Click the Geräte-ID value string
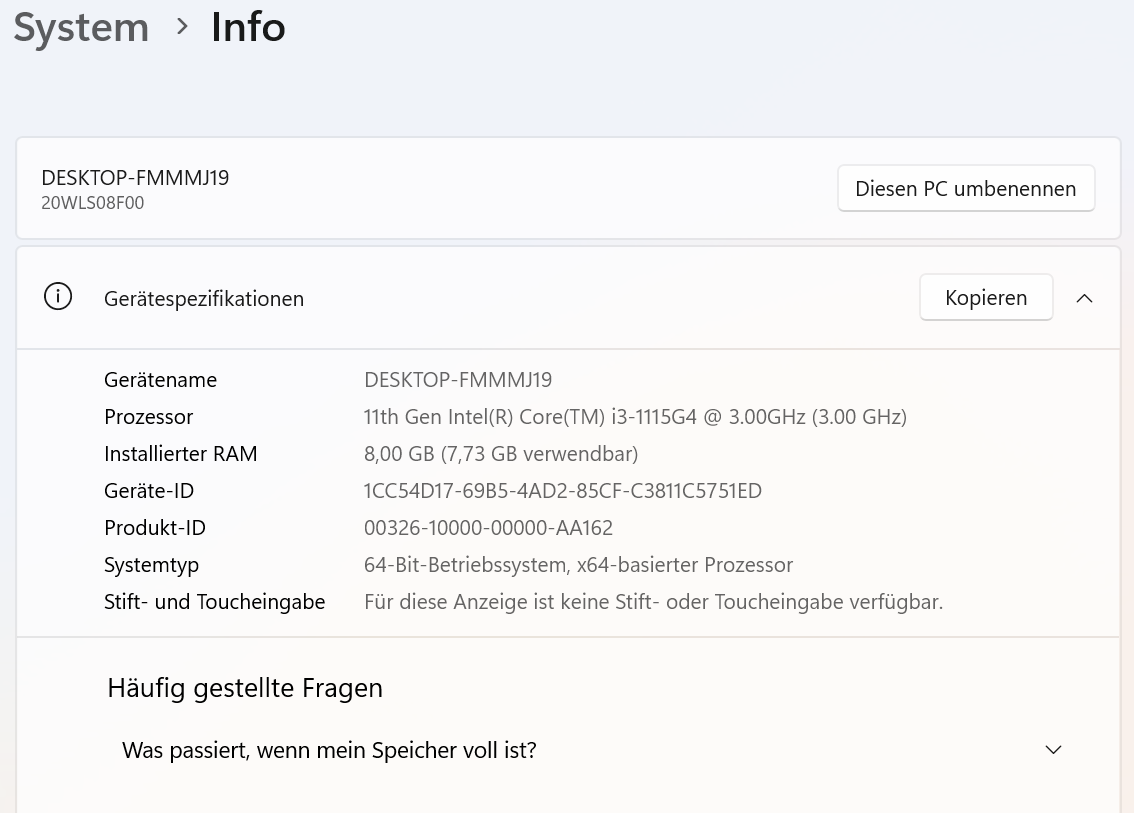Screen dimensions: 1134x813 click(x=562, y=491)
